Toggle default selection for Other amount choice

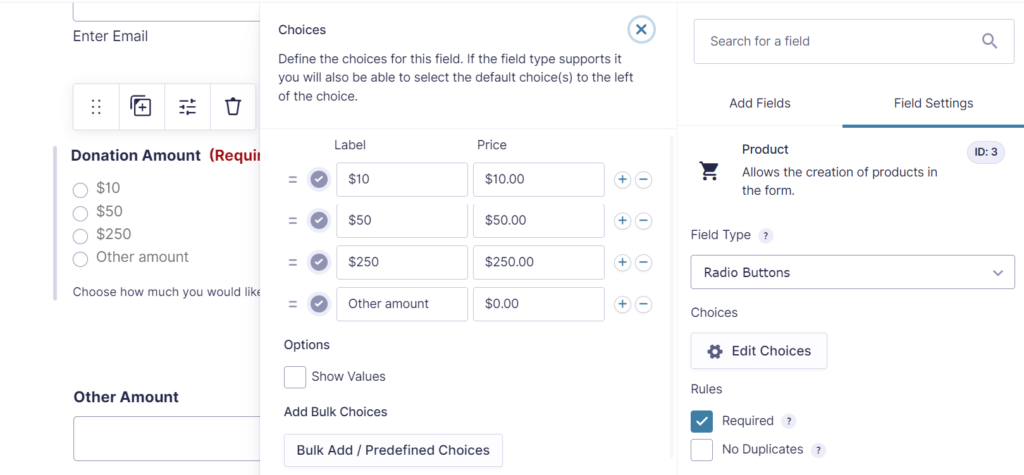[319, 304]
